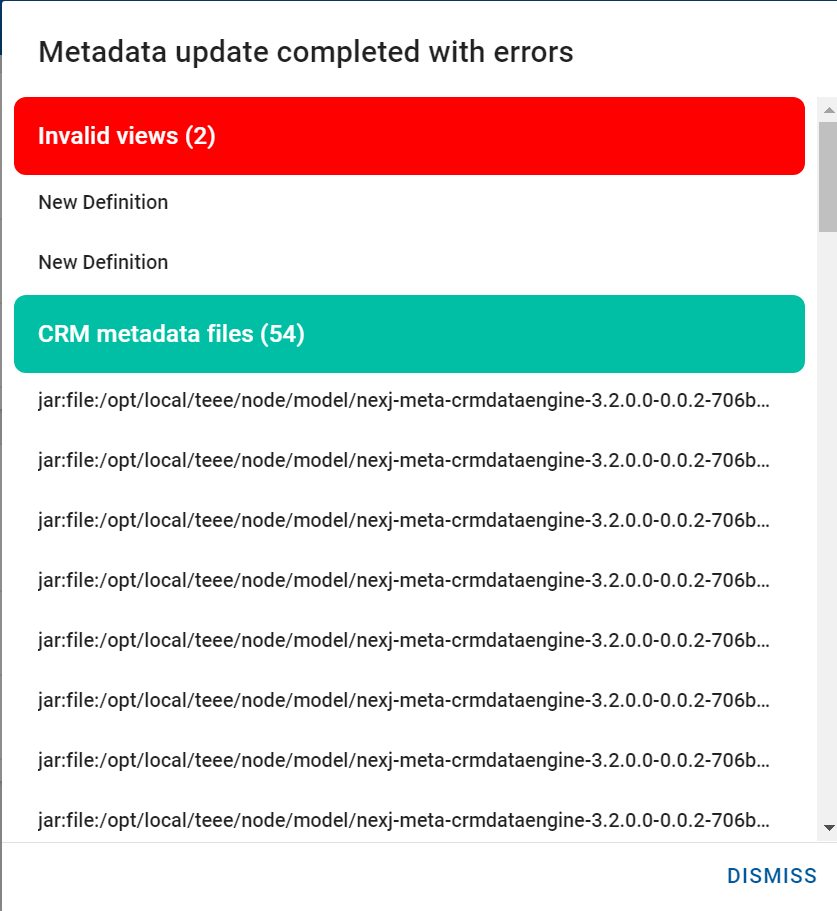This screenshot has width=837, height=911.
Task: Click the scrollbar up arrow
Action: coord(827,109)
